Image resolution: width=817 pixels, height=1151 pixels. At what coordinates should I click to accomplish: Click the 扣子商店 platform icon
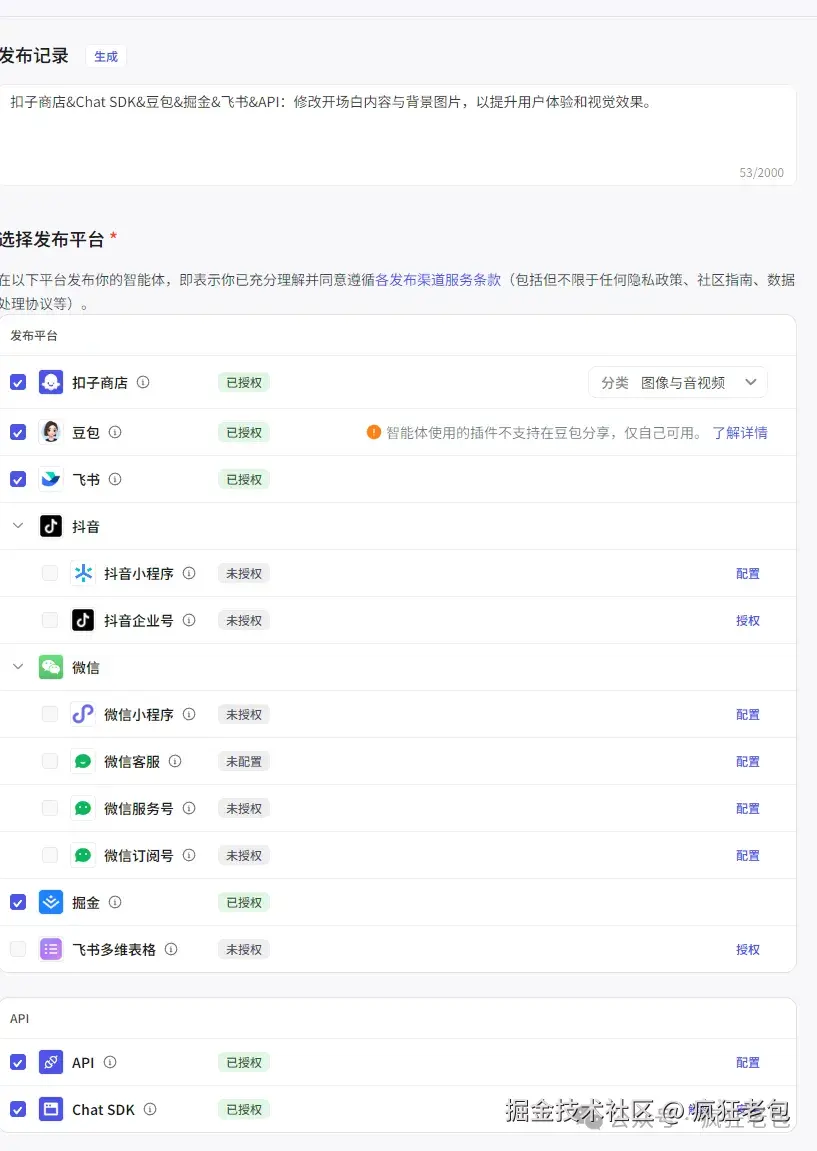pyautogui.click(x=50, y=382)
